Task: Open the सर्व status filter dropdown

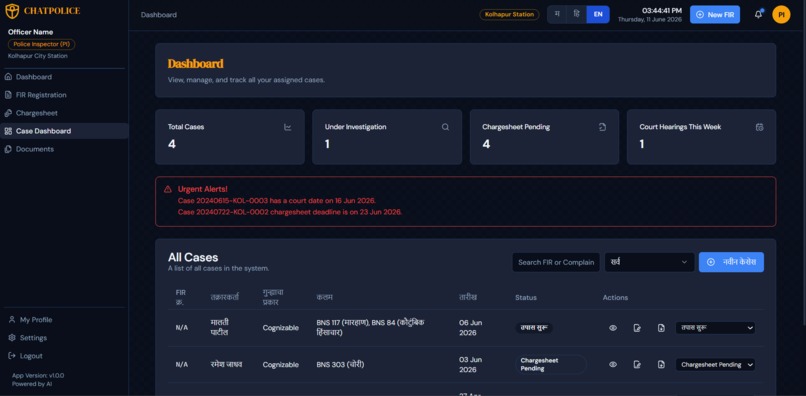Action: 649,262
